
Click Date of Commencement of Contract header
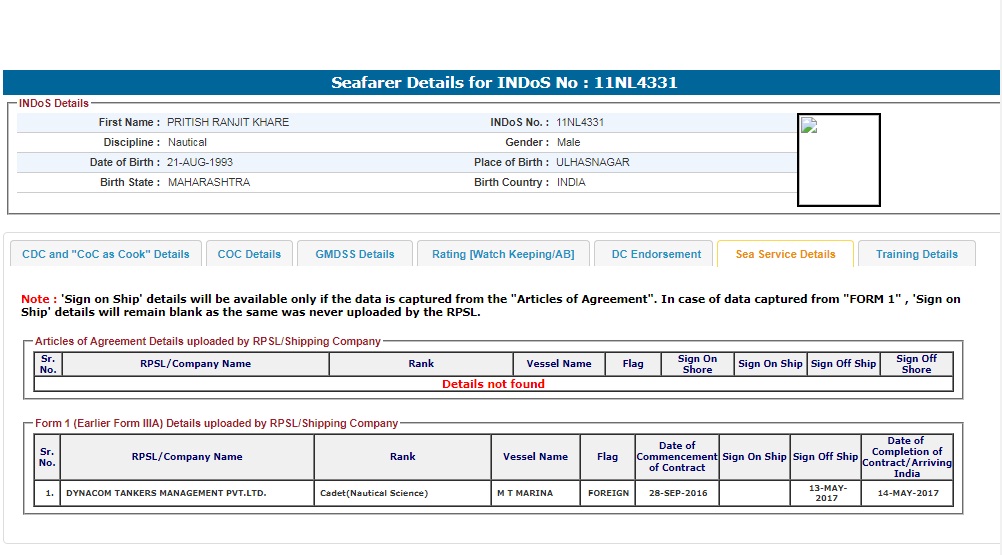tap(677, 457)
